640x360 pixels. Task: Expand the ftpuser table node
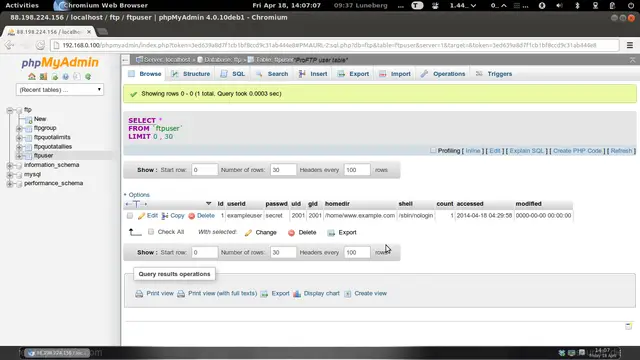click(19, 156)
